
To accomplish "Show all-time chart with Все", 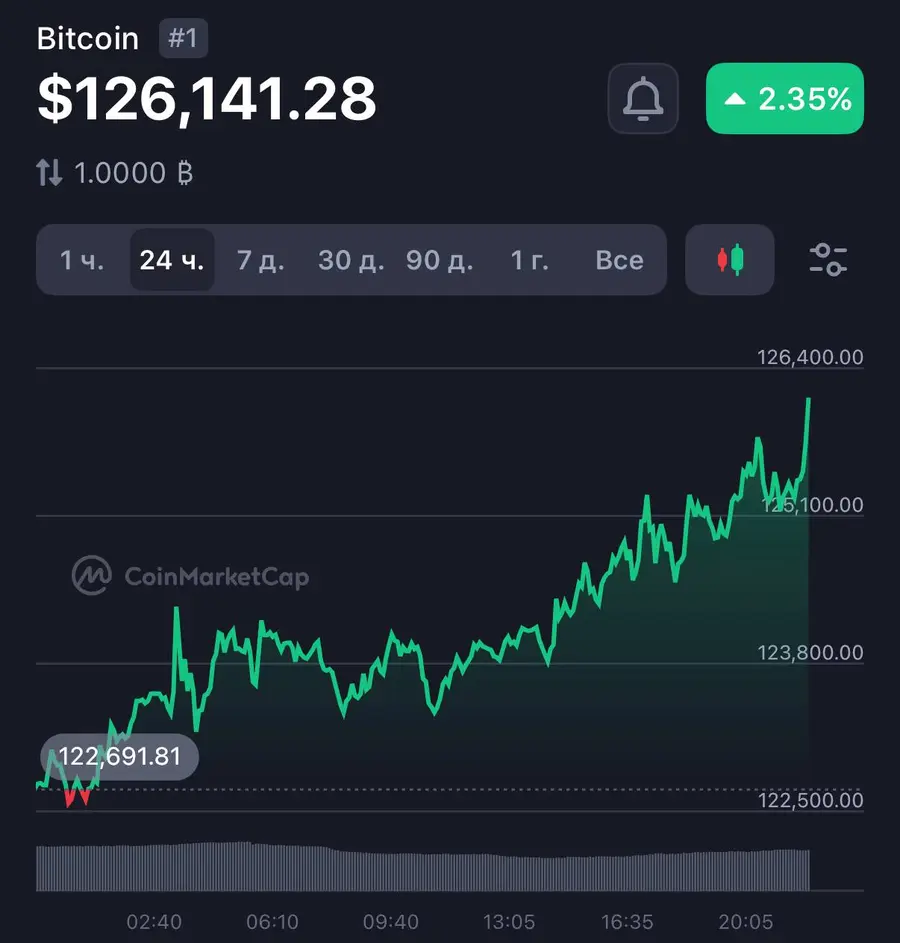I will point(619,260).
